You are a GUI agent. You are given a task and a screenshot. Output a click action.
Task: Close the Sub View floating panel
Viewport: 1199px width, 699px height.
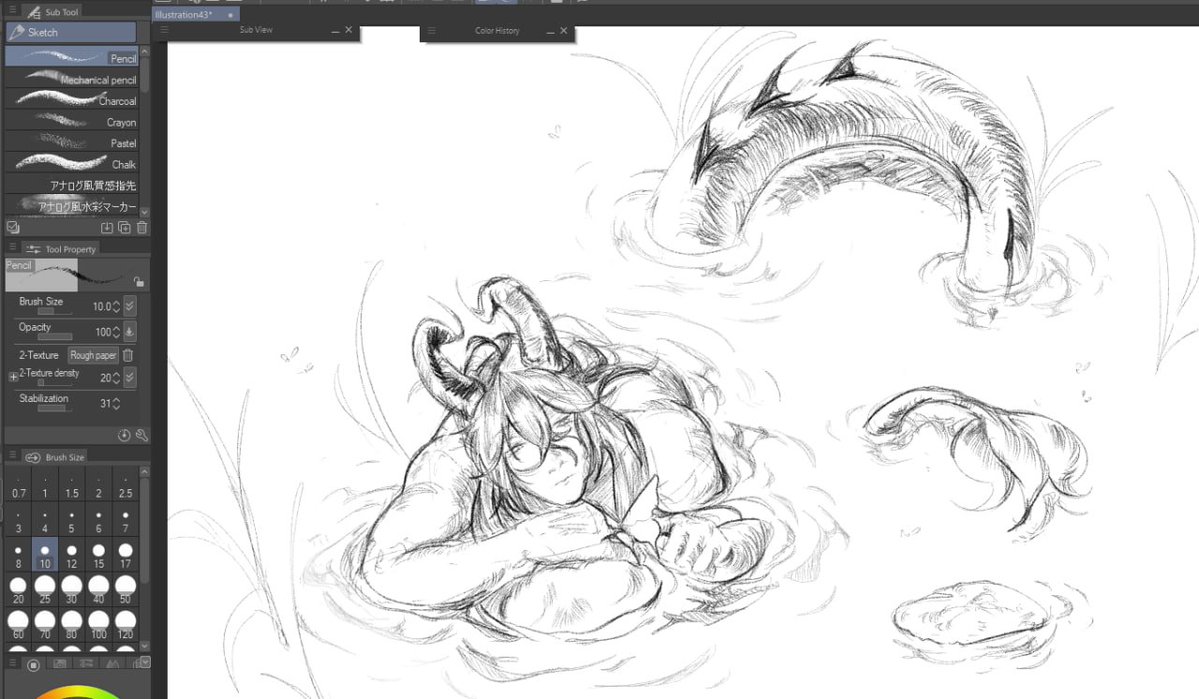pos(349,30)
